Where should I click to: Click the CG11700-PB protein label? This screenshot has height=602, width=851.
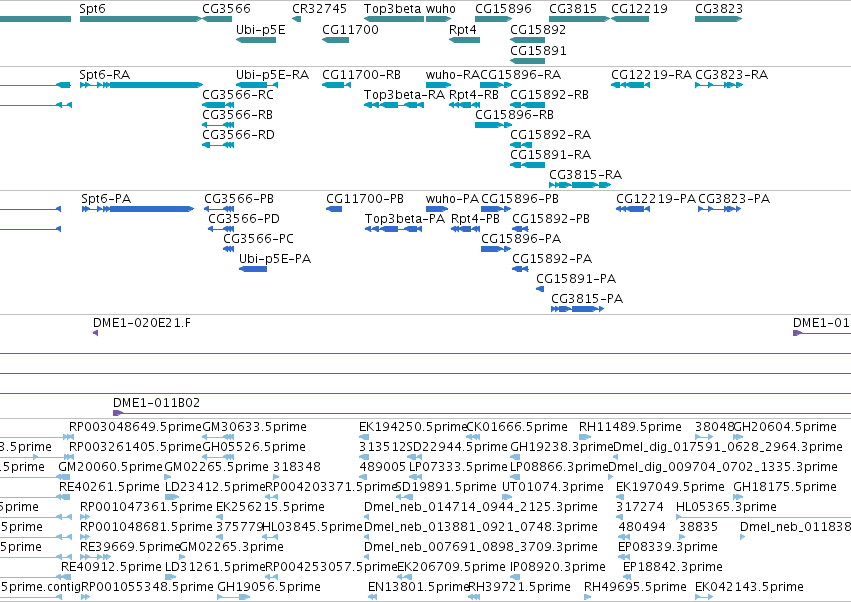pyautogui.click(x=365, y=199)
